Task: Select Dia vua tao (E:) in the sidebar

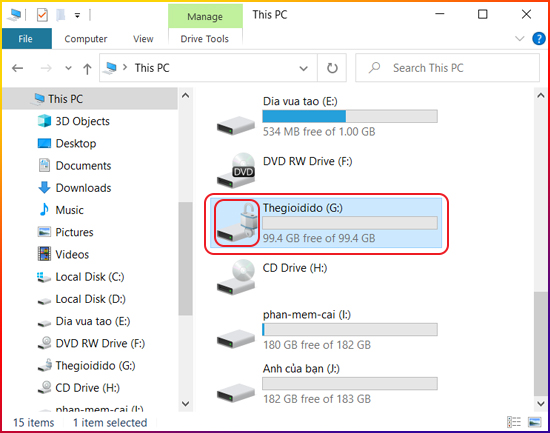Action: tap(84, 321)
